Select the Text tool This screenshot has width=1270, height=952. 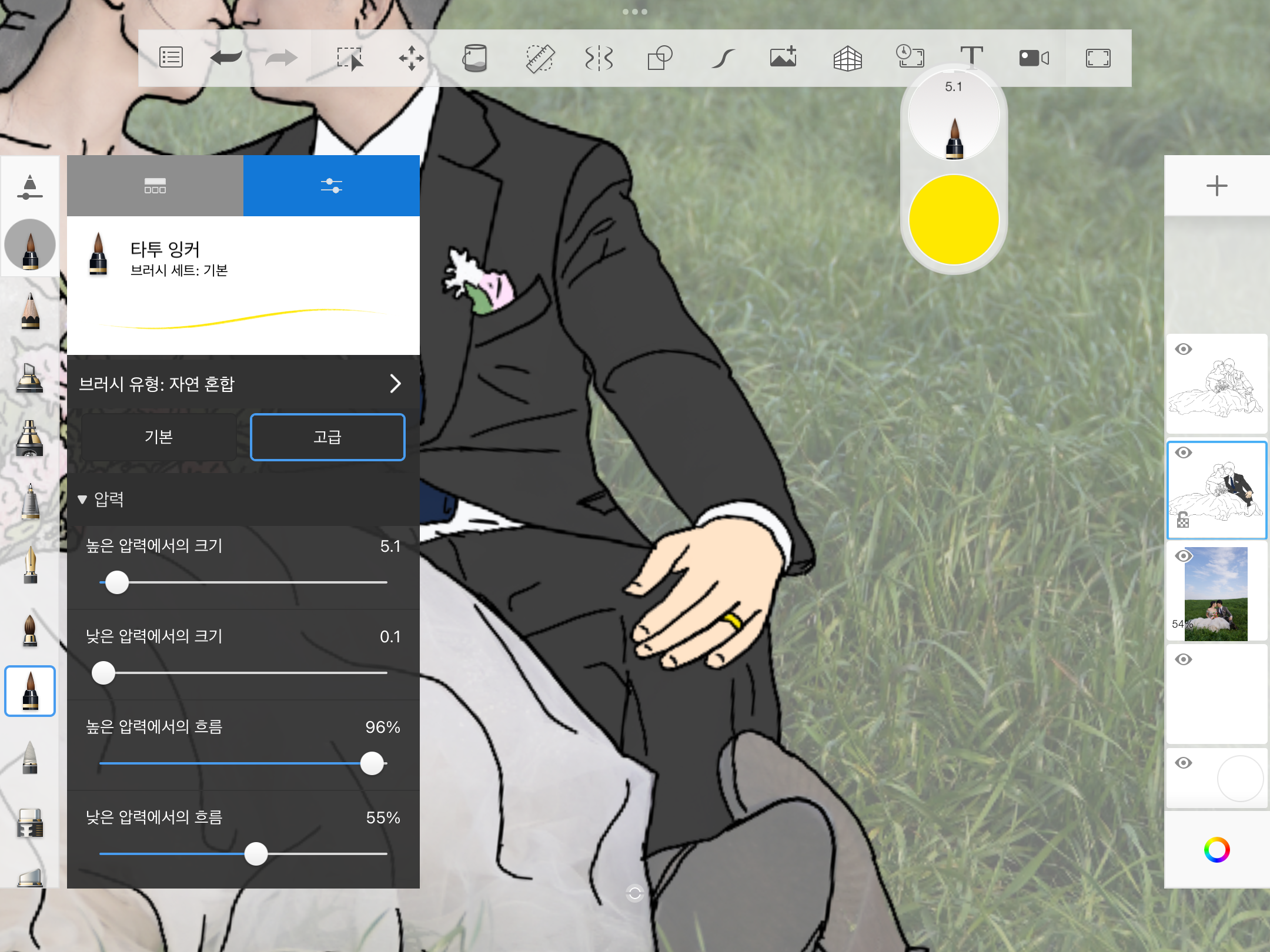click(971, 57)
